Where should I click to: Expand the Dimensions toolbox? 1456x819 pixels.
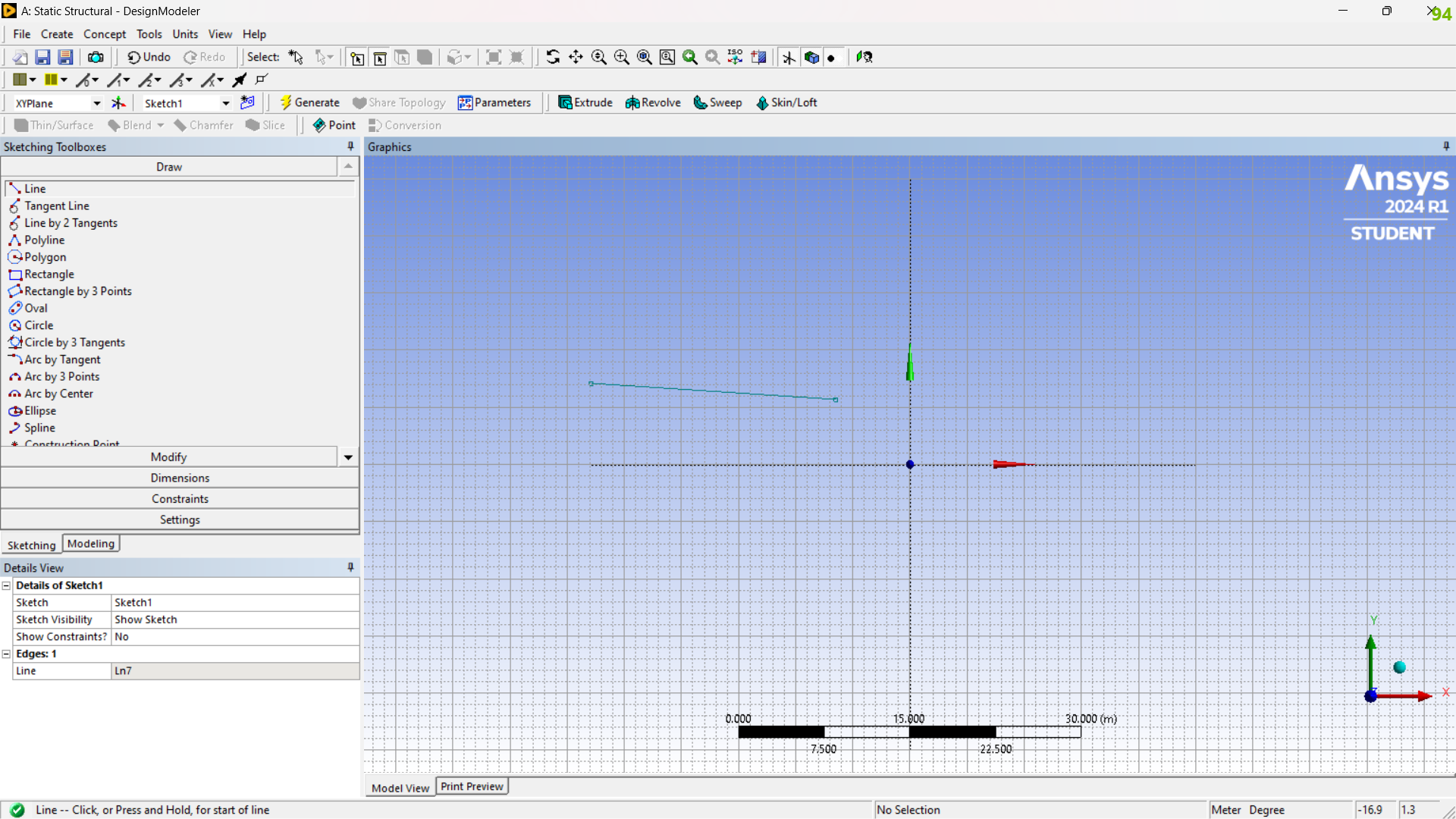click(180, 478)
